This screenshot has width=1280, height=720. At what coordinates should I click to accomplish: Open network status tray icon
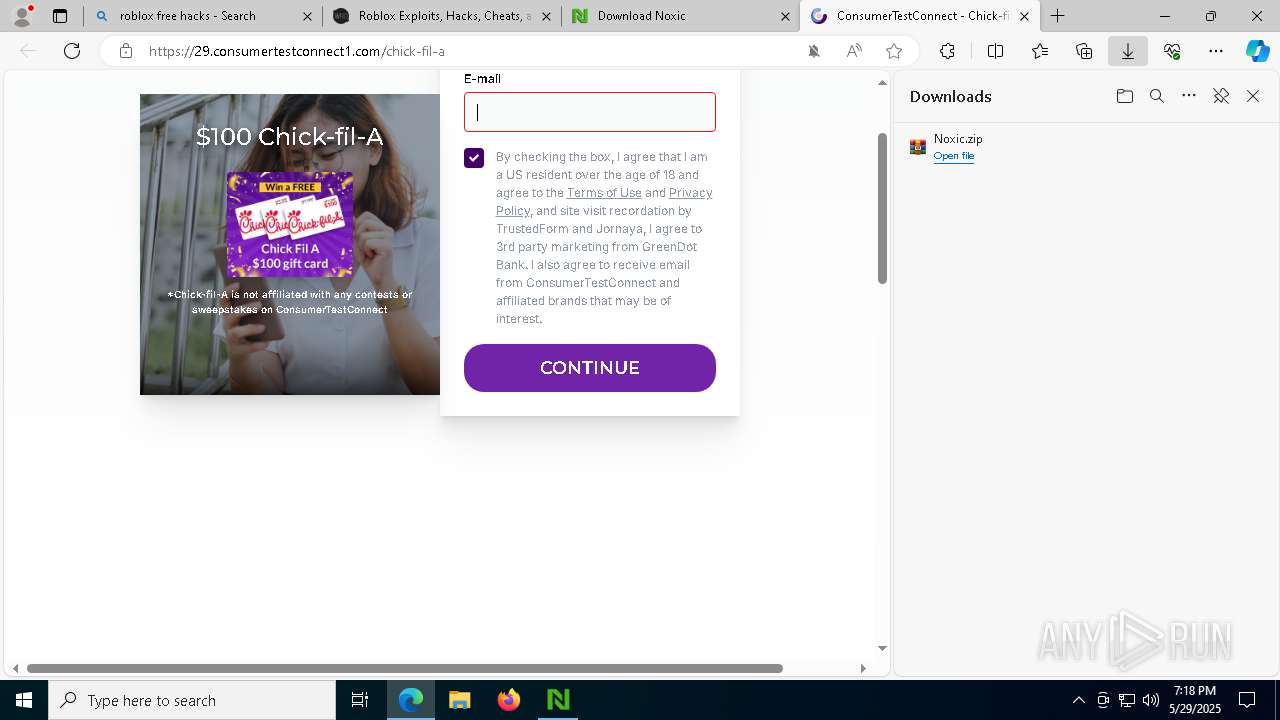tap(1127, 700)
